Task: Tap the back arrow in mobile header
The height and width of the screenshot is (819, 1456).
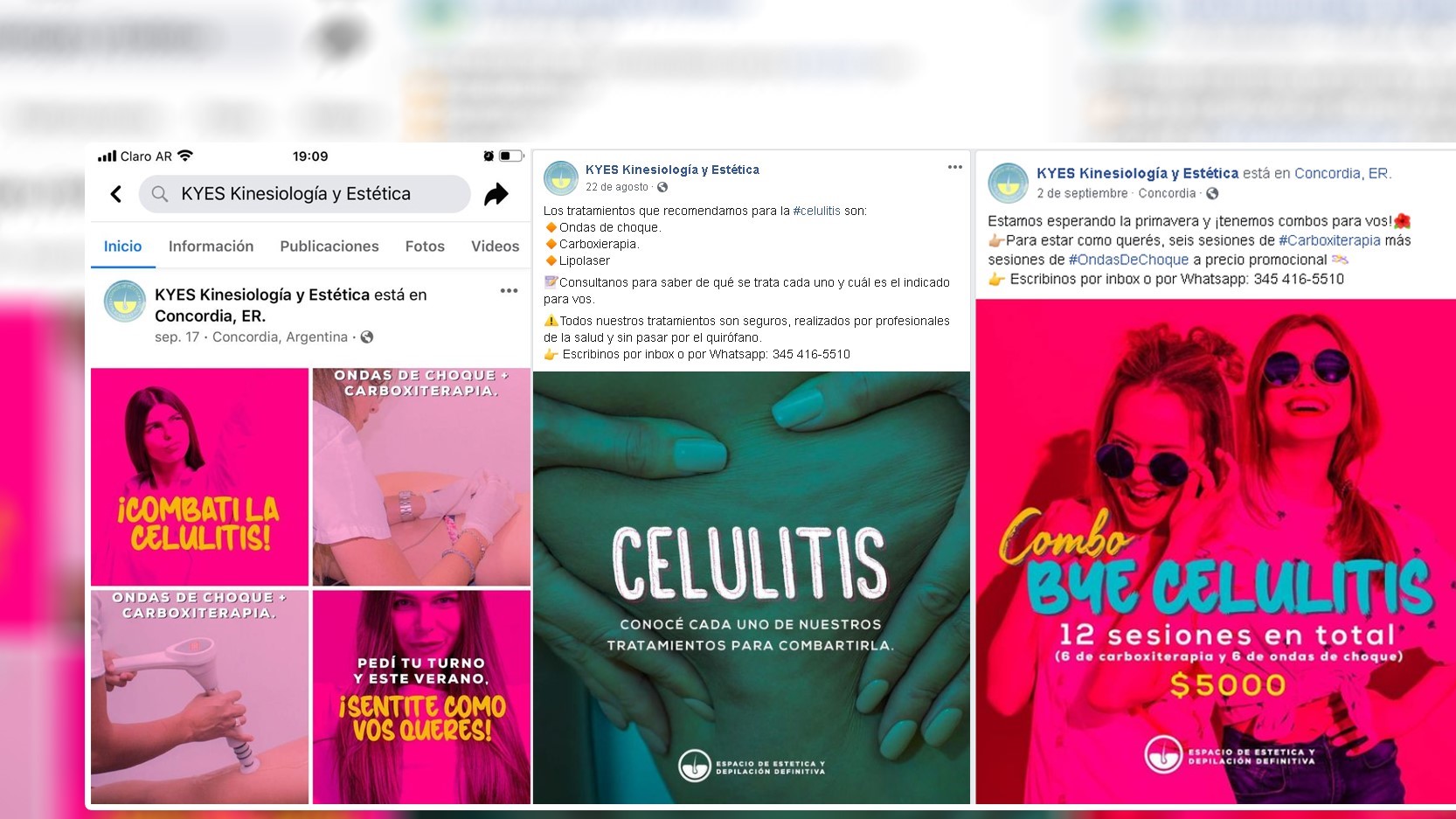Action: click(116, 194)
